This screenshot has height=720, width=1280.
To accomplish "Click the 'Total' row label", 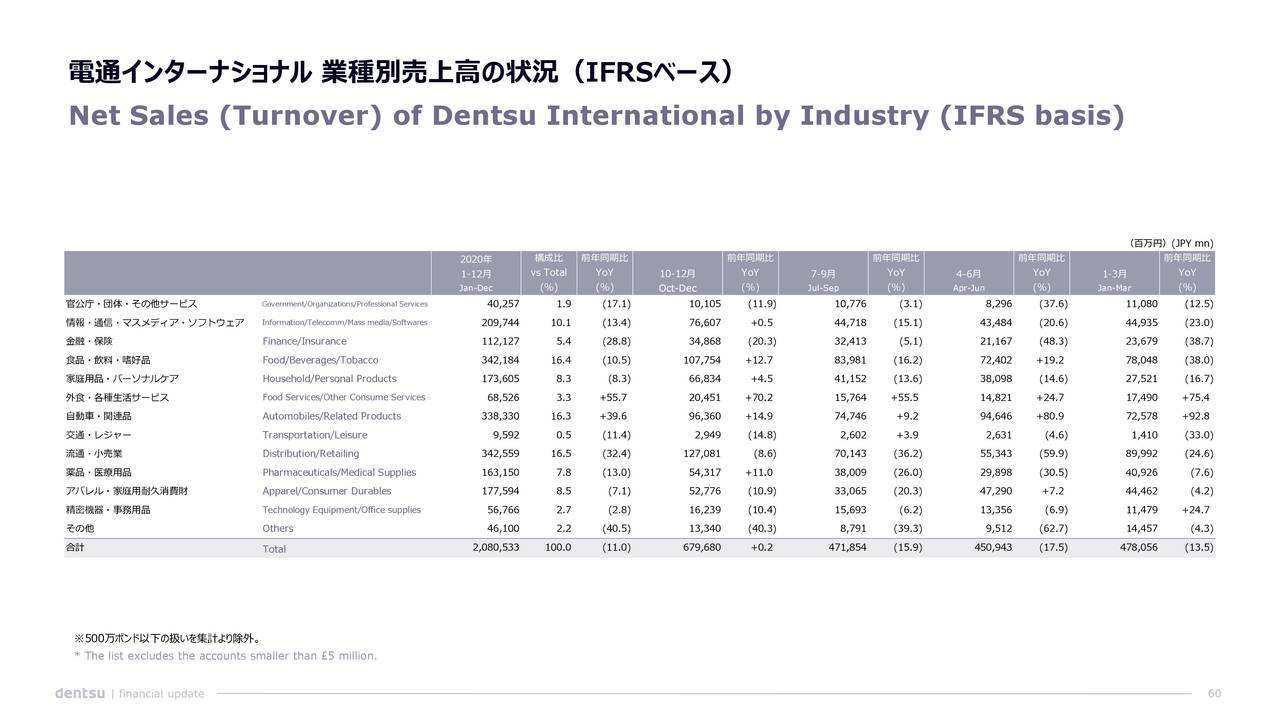I will tap(274, 549).
